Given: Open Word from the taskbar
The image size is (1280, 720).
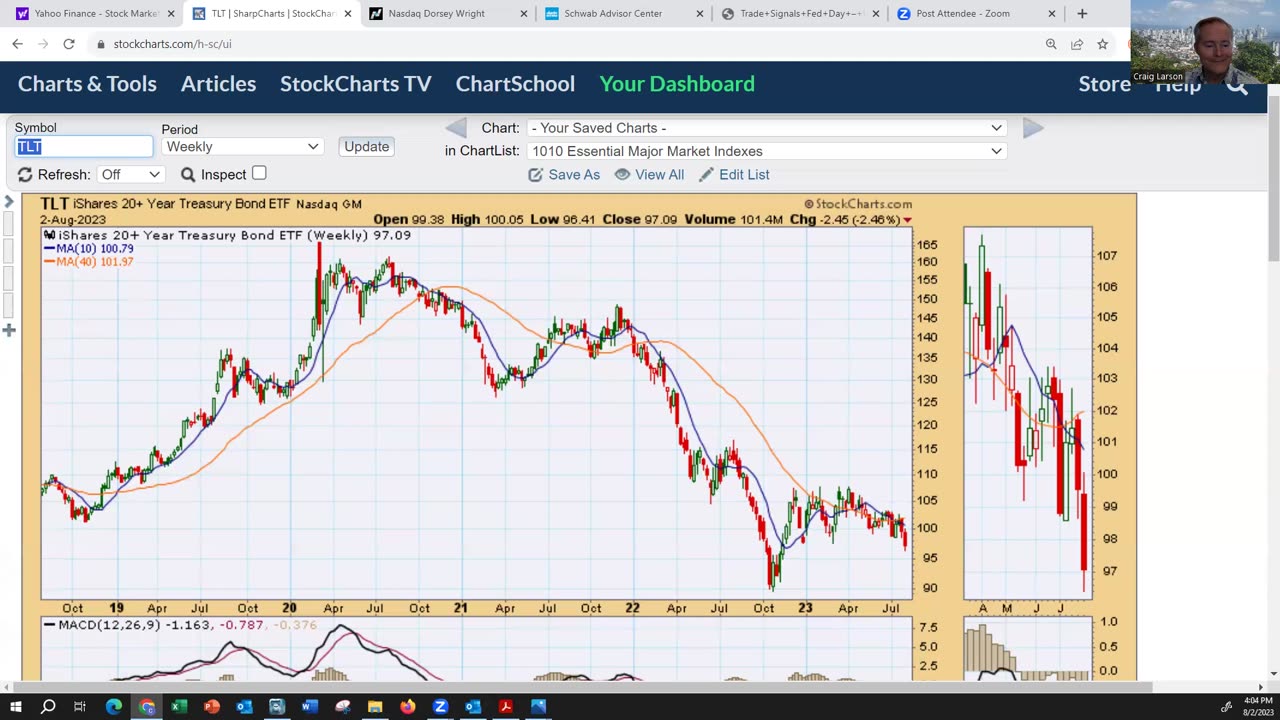Looking at the screenshot, I should point(309,707).
